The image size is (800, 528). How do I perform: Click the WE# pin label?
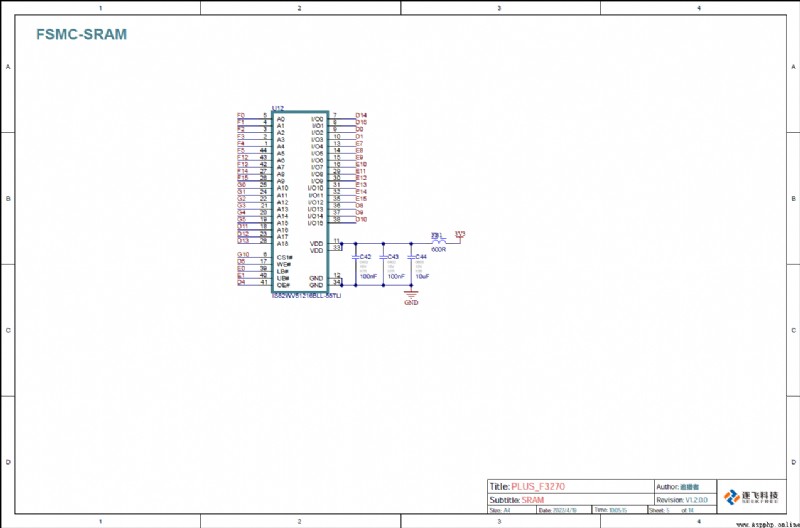point(284,264)
